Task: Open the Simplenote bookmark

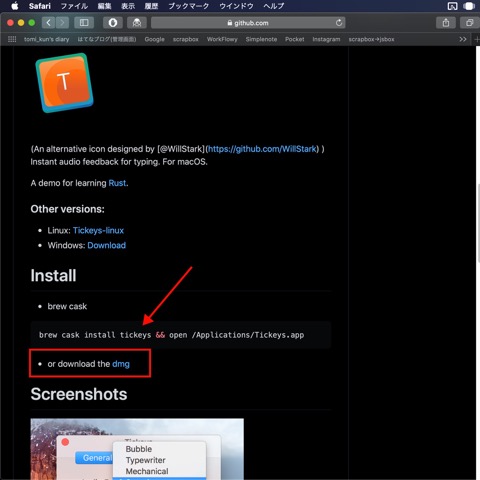Action: (261, 39)
